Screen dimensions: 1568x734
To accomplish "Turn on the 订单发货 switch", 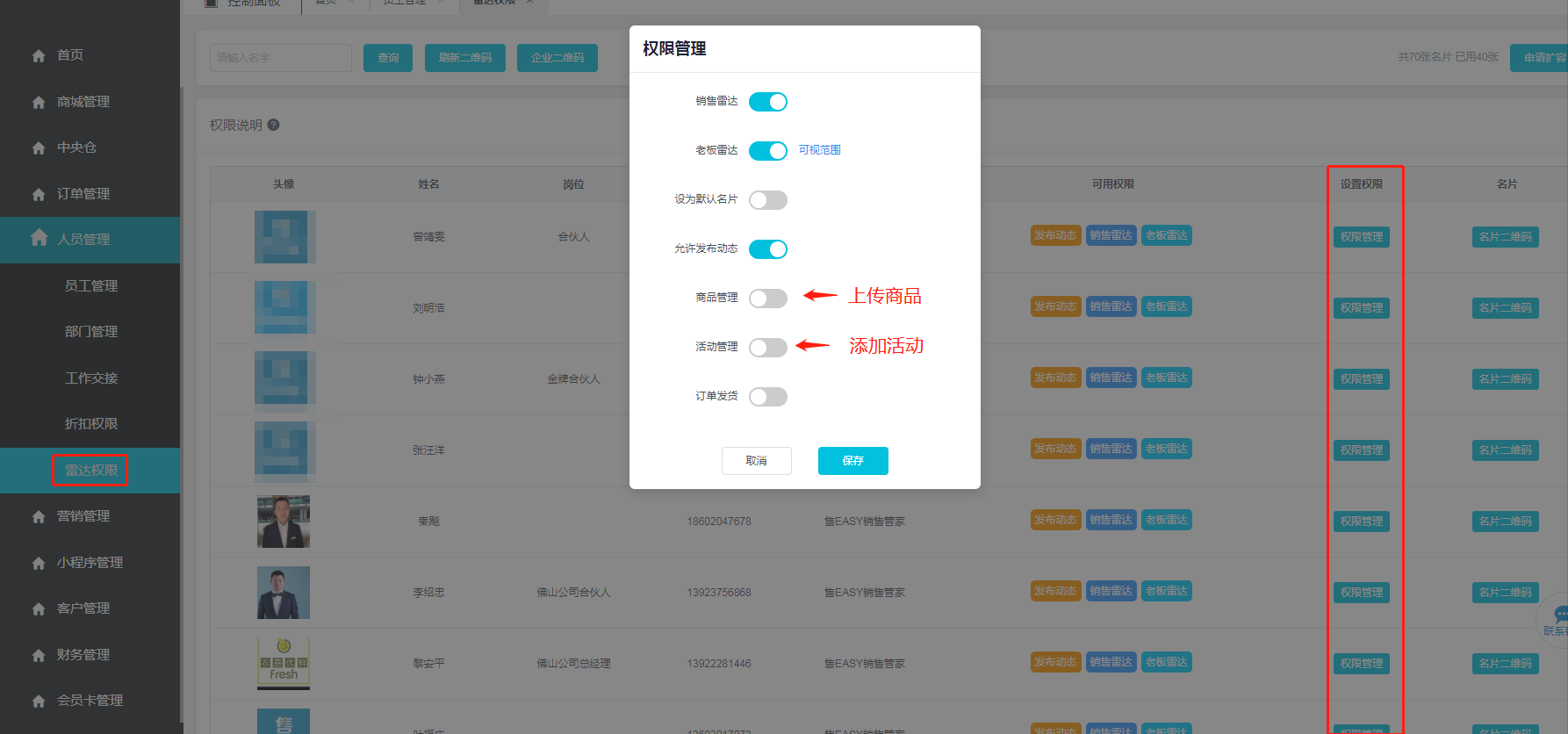I will pos(768,397).
